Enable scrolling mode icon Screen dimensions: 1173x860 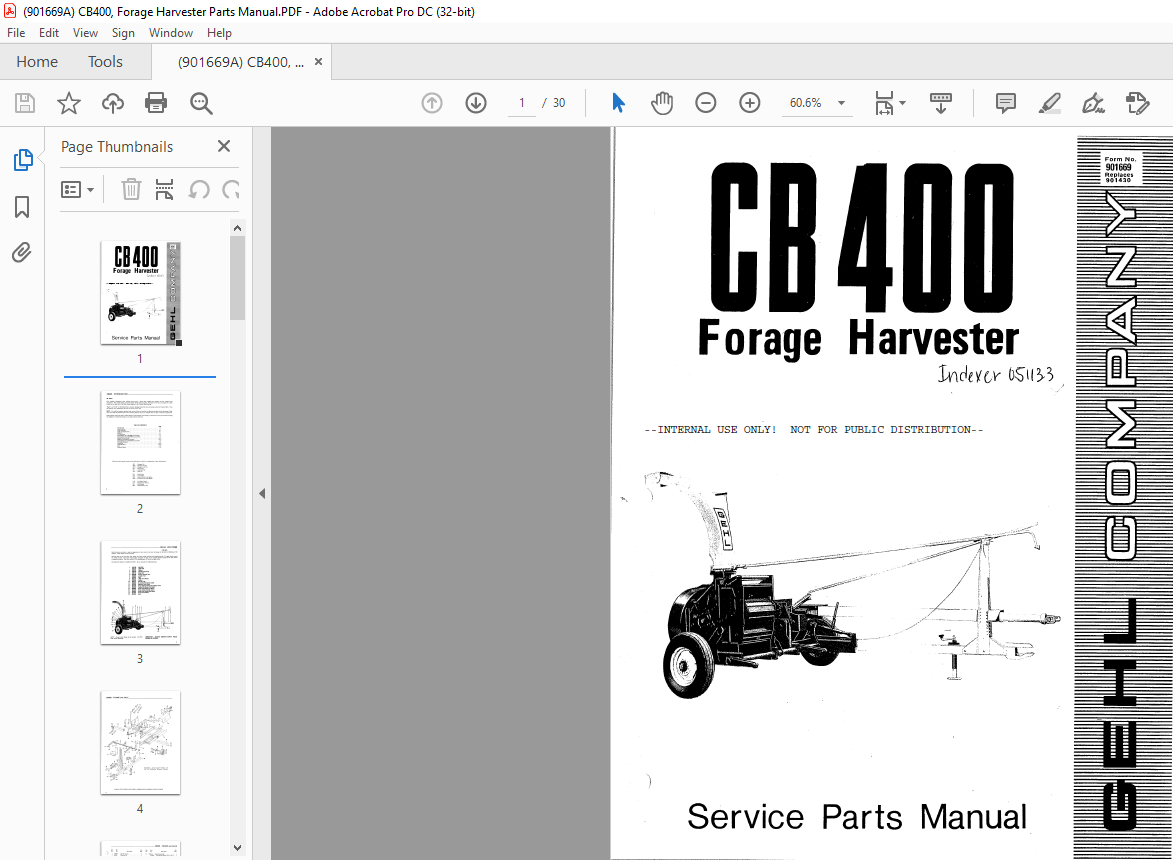coord(940,103)
